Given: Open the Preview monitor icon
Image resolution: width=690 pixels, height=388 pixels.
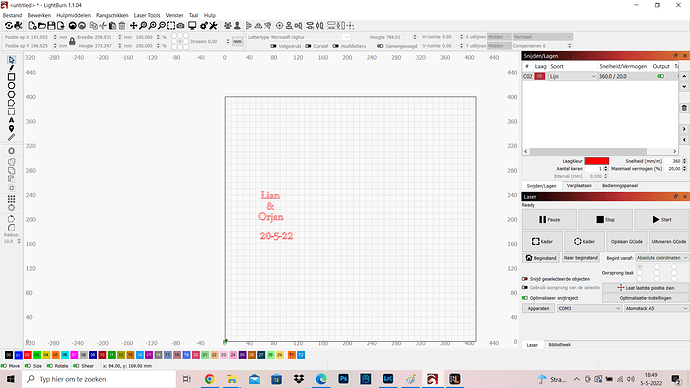Looking at the screenshot, I should (192, 26).
